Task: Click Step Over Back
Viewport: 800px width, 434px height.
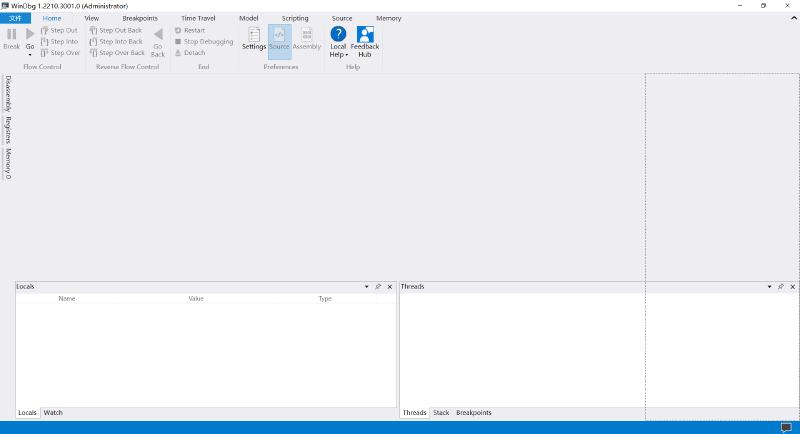Action: tap(117, 53)
